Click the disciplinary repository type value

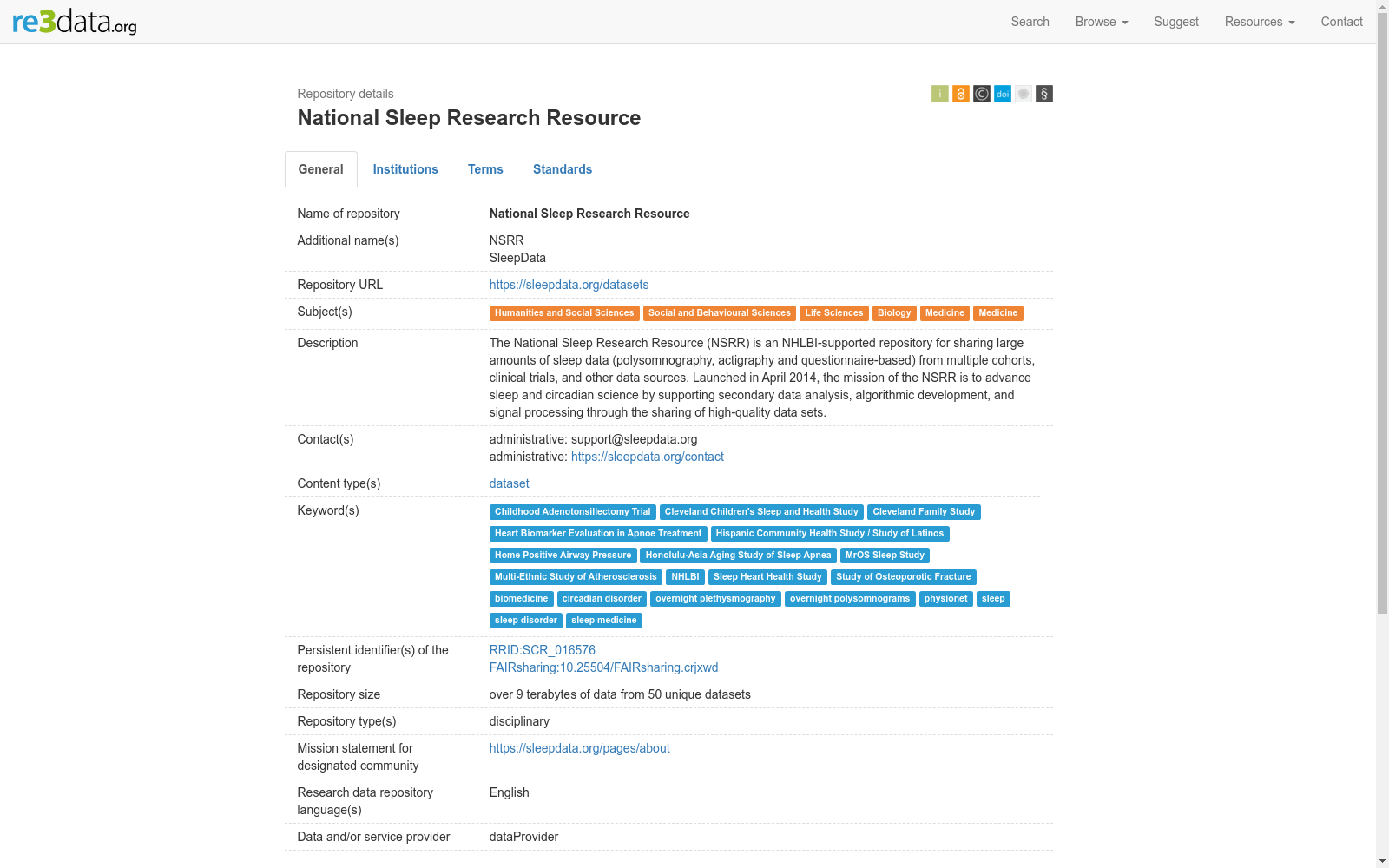coord(519,721)
